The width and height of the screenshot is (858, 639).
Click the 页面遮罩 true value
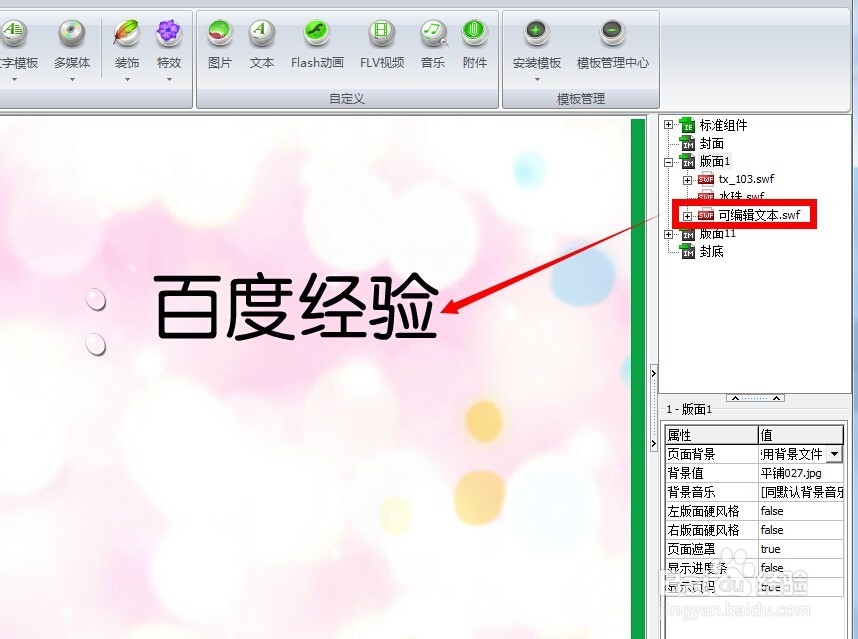coord(801,549)
